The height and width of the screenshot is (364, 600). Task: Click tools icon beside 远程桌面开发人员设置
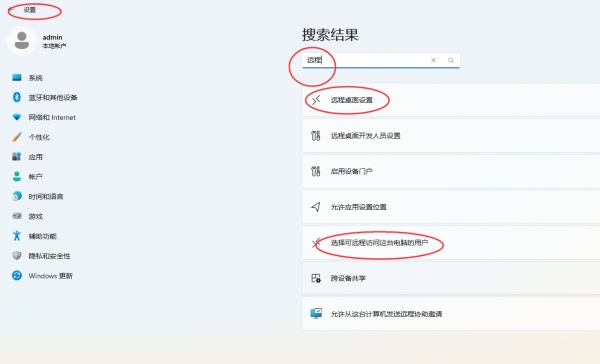click(x=316, y=135)
